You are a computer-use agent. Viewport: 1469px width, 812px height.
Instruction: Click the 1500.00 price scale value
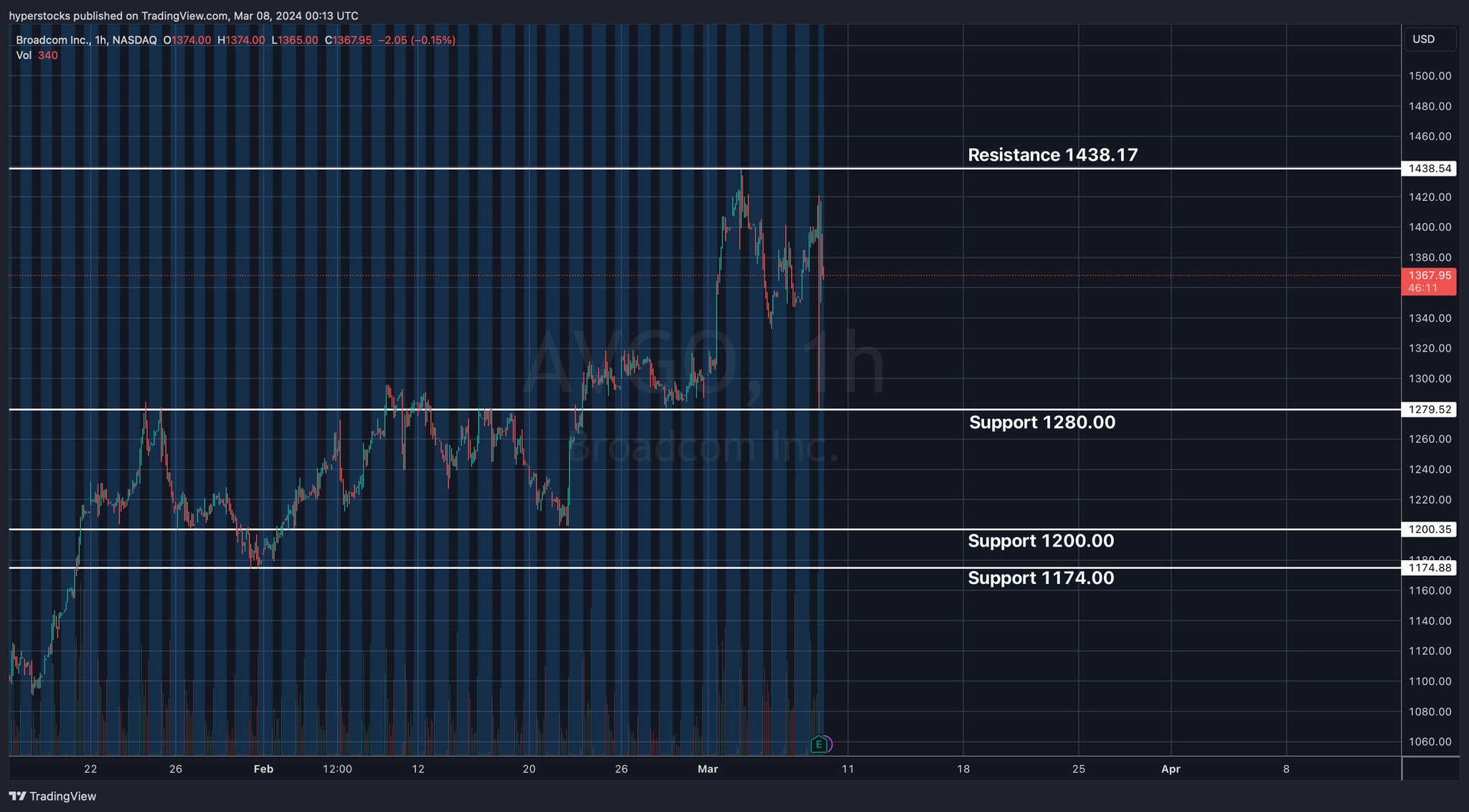[x=1429, y=76]
